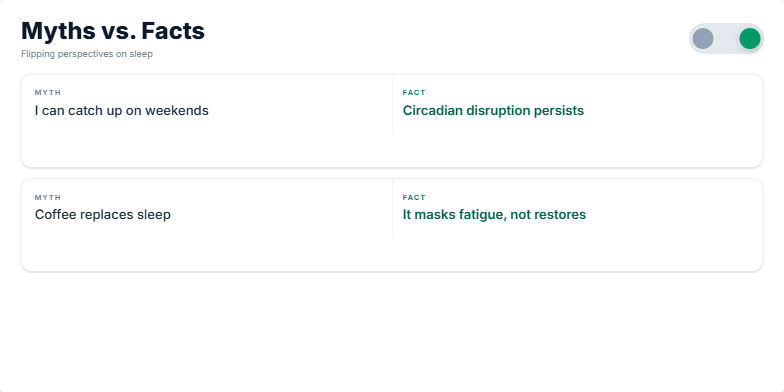Click the "Flipping perspectives on sleep" subtitle
The image size is (784, 392).
(x=87, y=54)
